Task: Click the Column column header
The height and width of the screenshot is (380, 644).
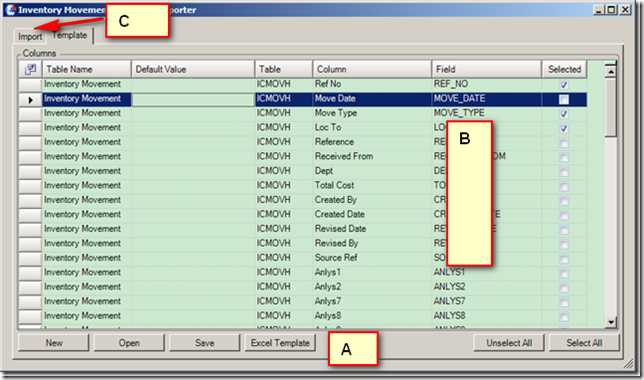Action: click(x=372, y=69)
